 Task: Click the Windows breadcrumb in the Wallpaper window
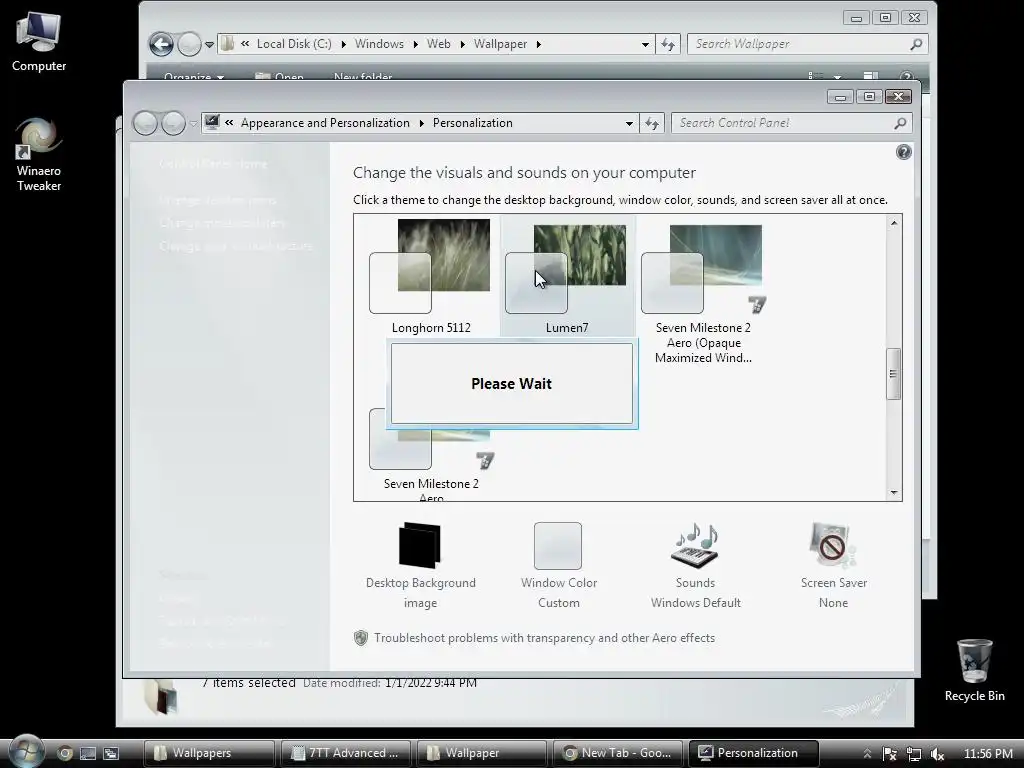click(379, 44)
